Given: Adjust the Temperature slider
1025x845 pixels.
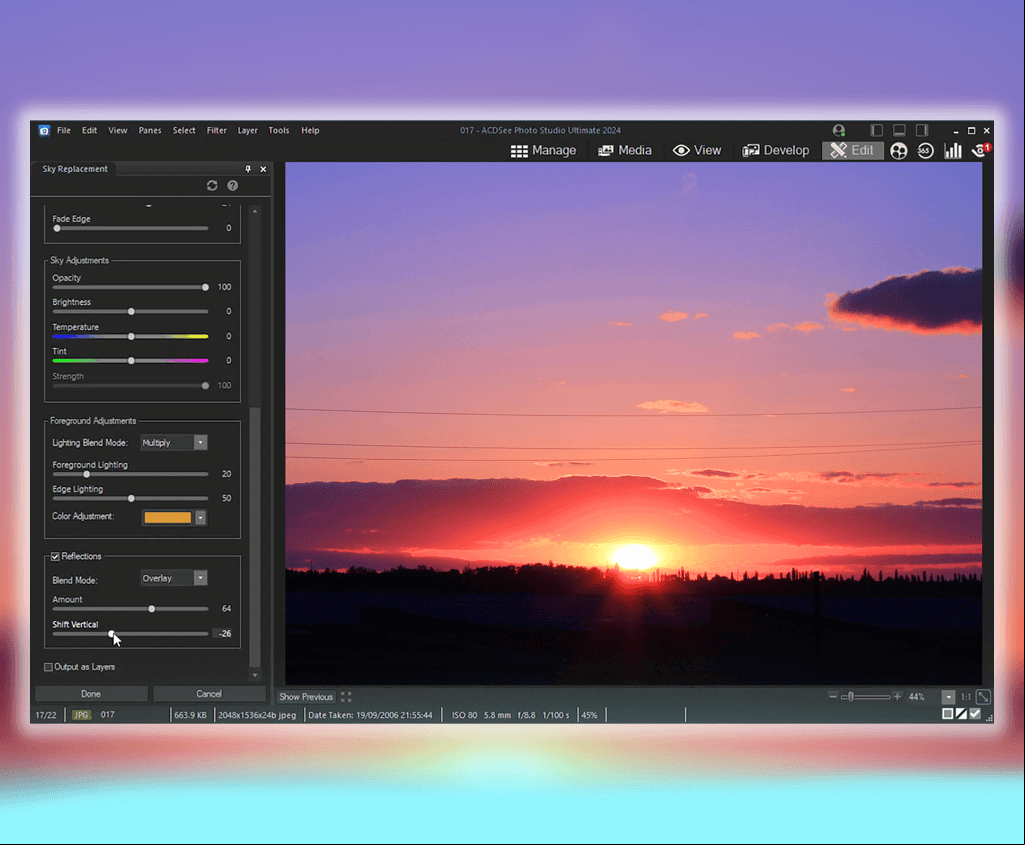Looking at the screenshot, I should (x=131, y=336).
